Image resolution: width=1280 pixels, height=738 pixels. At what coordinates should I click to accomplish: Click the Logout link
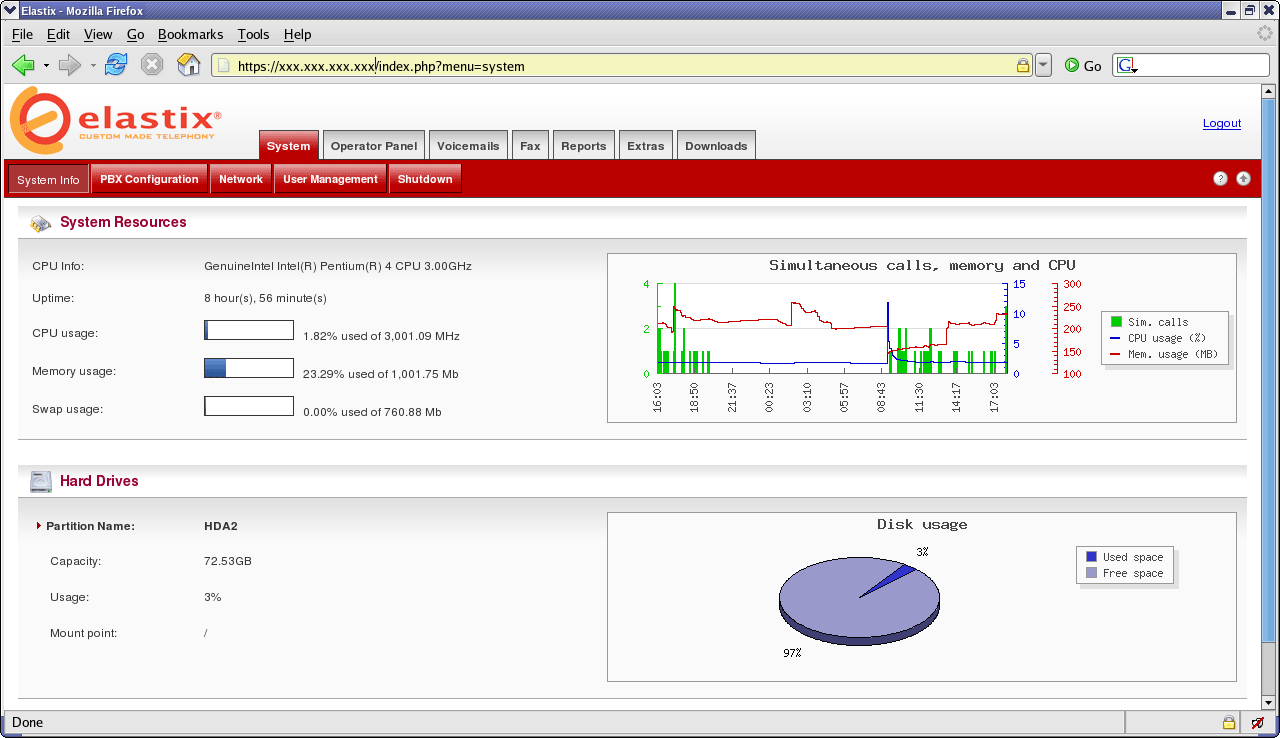[1221, 123]
